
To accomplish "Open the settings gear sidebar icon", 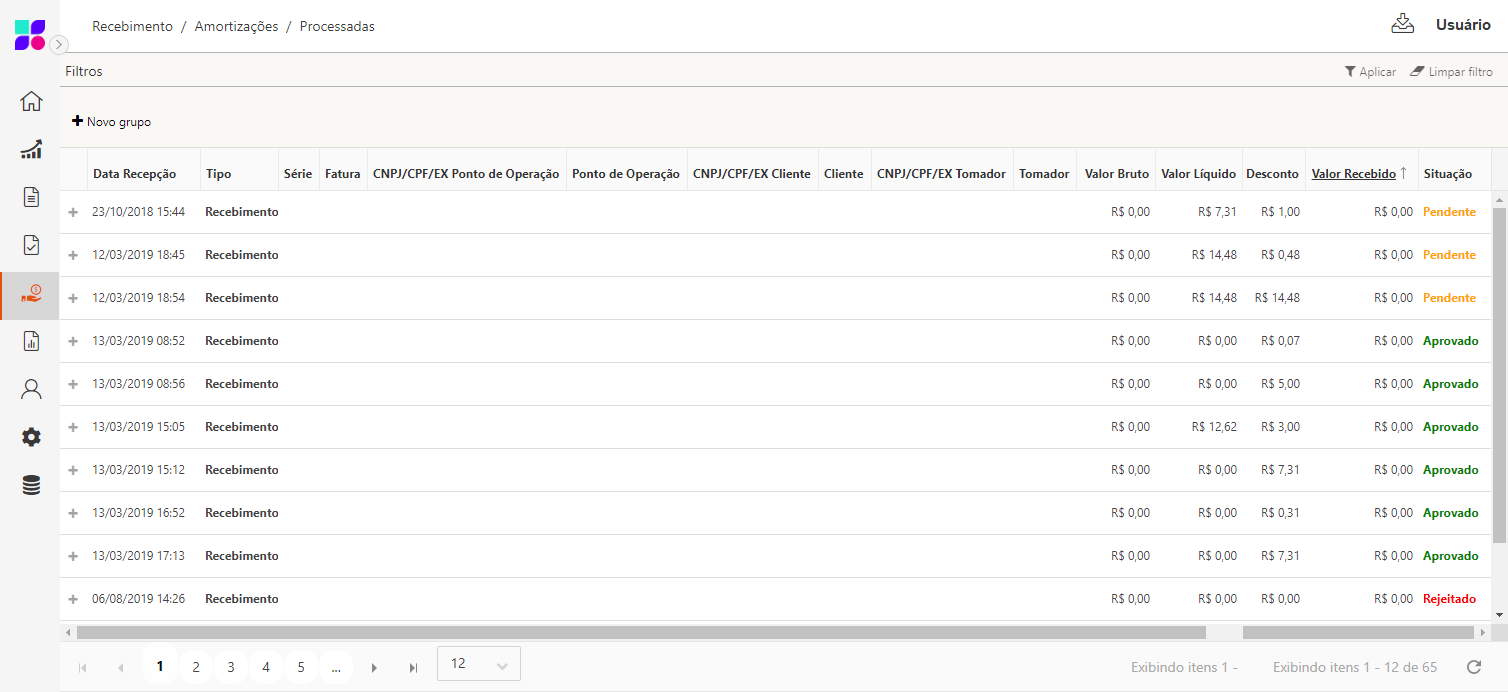I will pos(31,437).
